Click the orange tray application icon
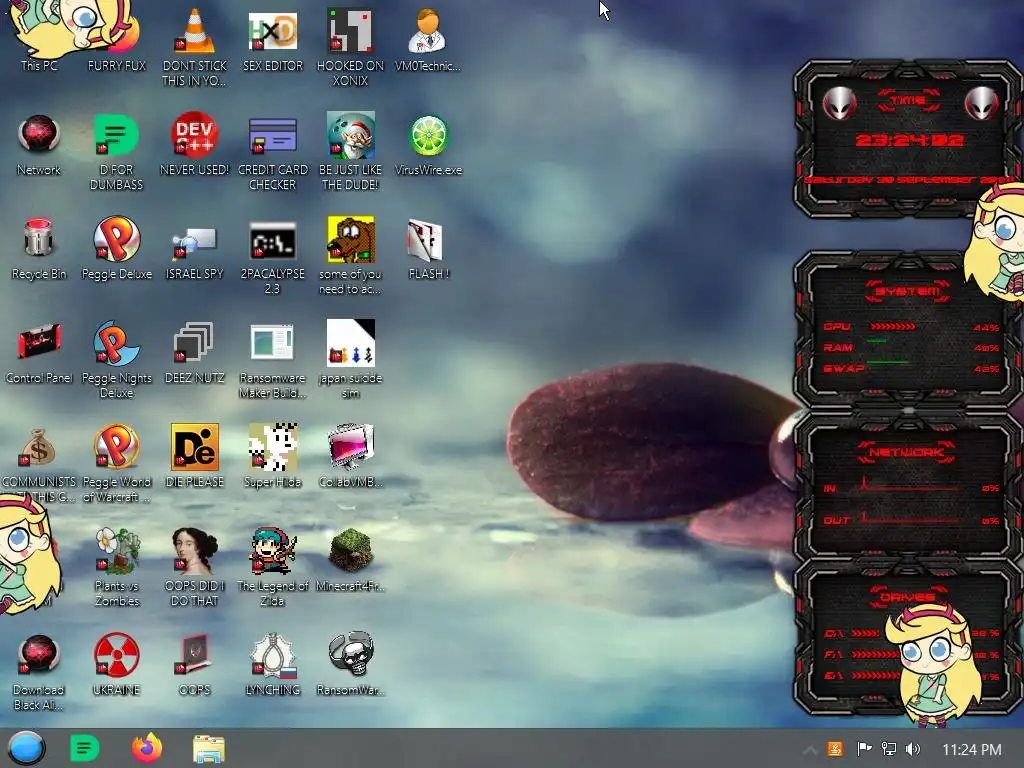Viewport: 1024px width, 768px height. tap(835, 749)
